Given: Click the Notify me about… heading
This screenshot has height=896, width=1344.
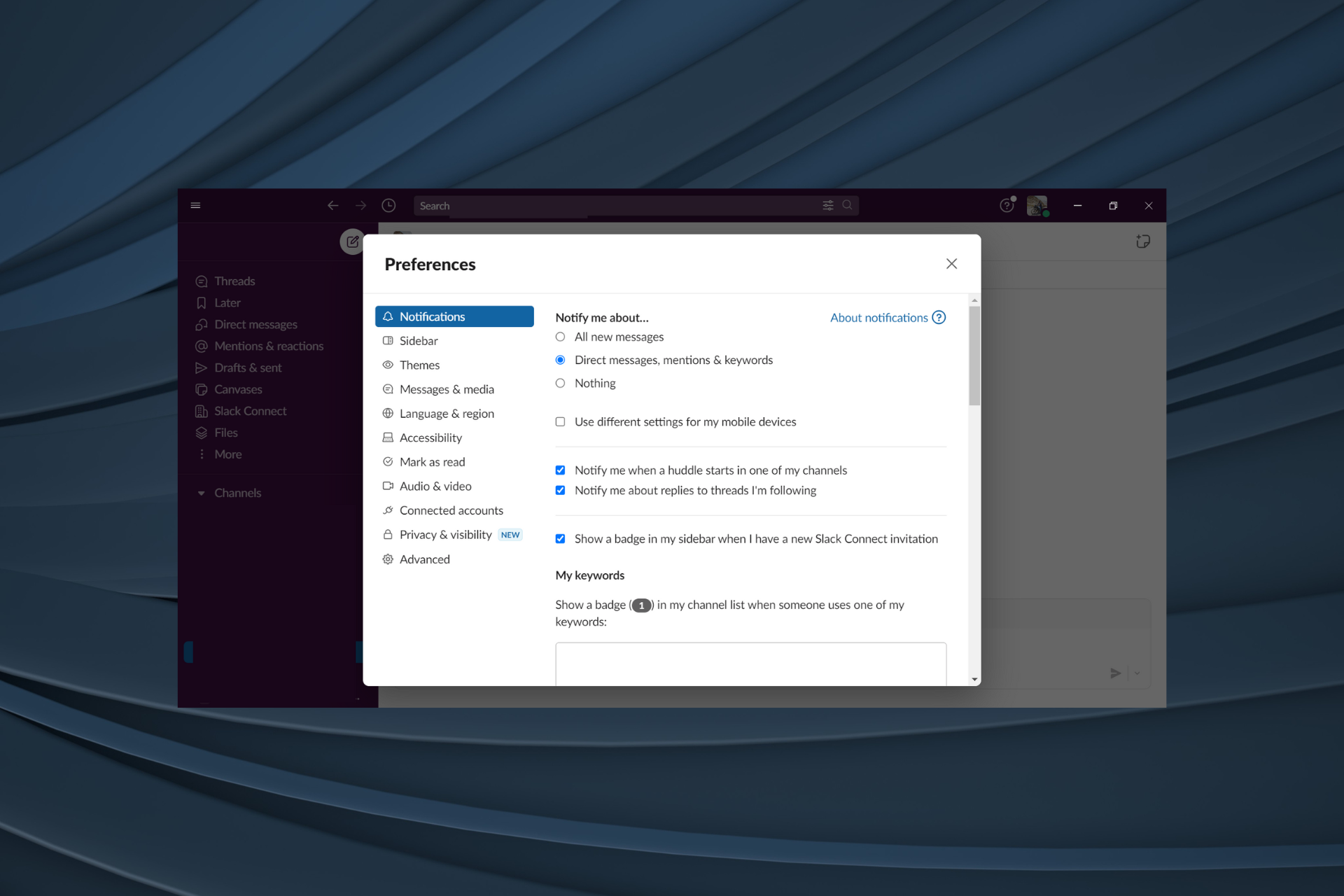Looking at the screenshot, I should [x=601, y=317].
